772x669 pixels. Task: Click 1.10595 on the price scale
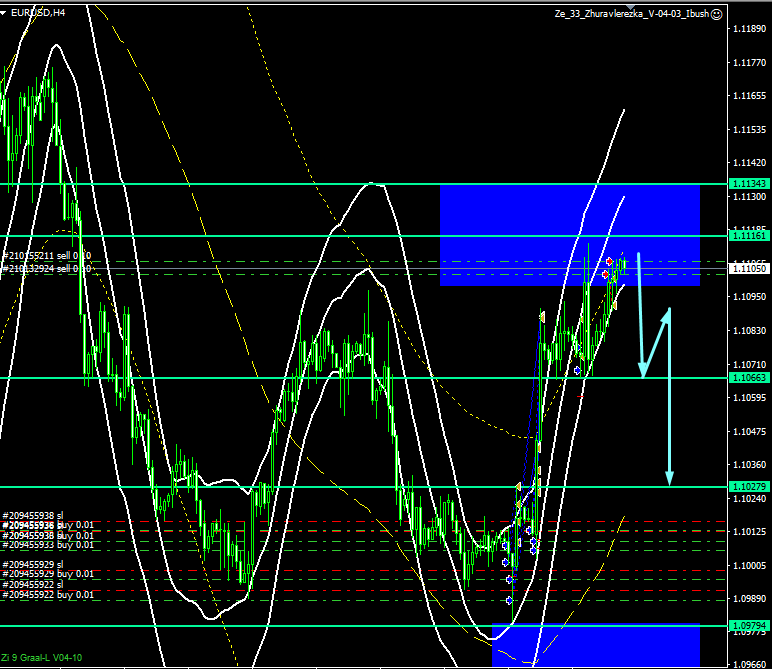[x=749, y=397]
